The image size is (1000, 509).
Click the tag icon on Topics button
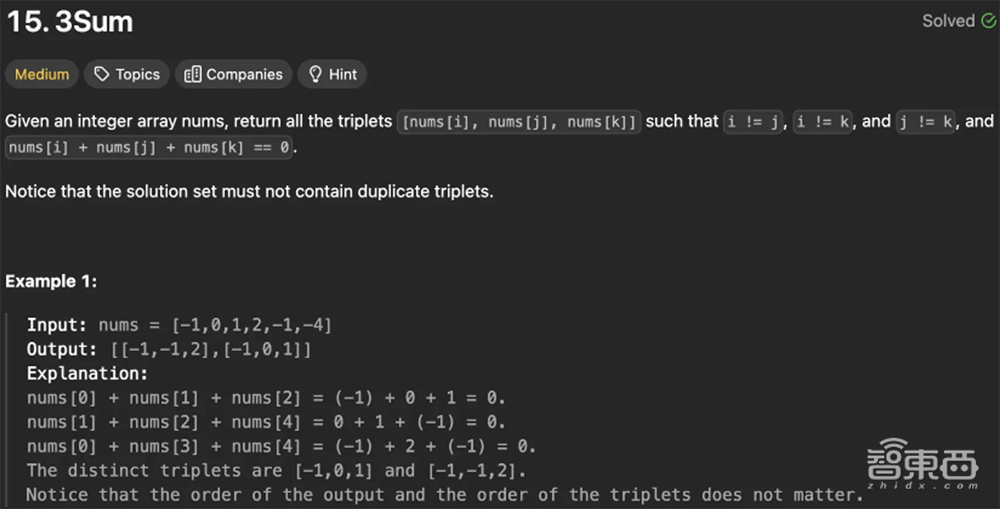101,74
